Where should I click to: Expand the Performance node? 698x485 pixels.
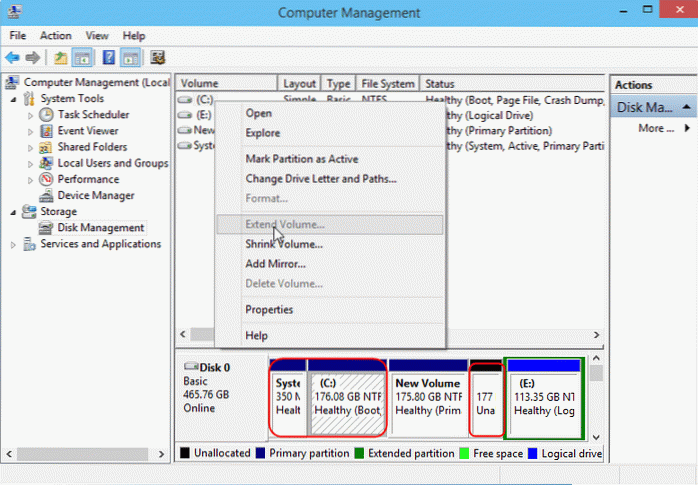(x=30, y=180)
